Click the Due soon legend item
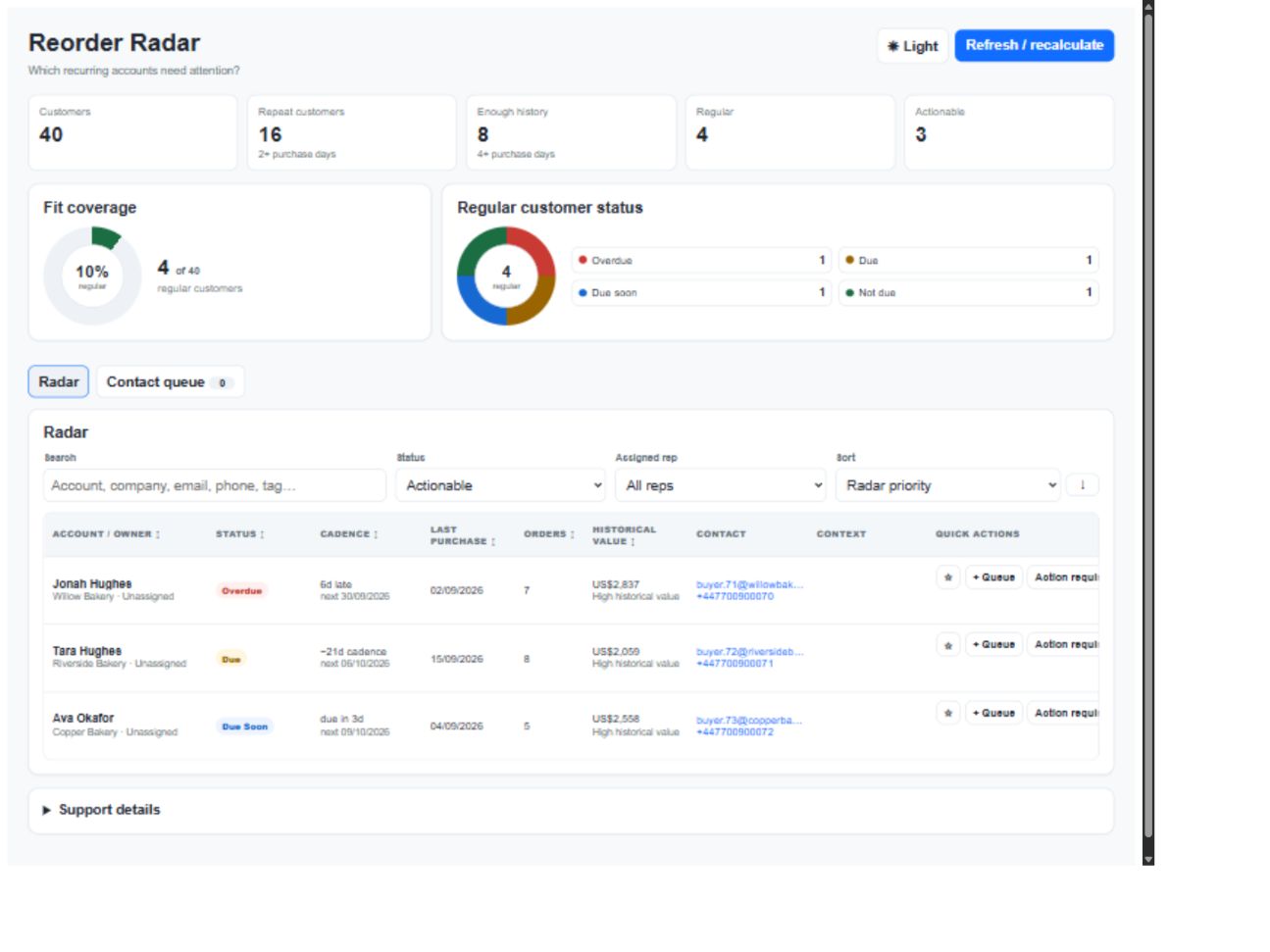1270x952 pixels. (x=701, y=293)
